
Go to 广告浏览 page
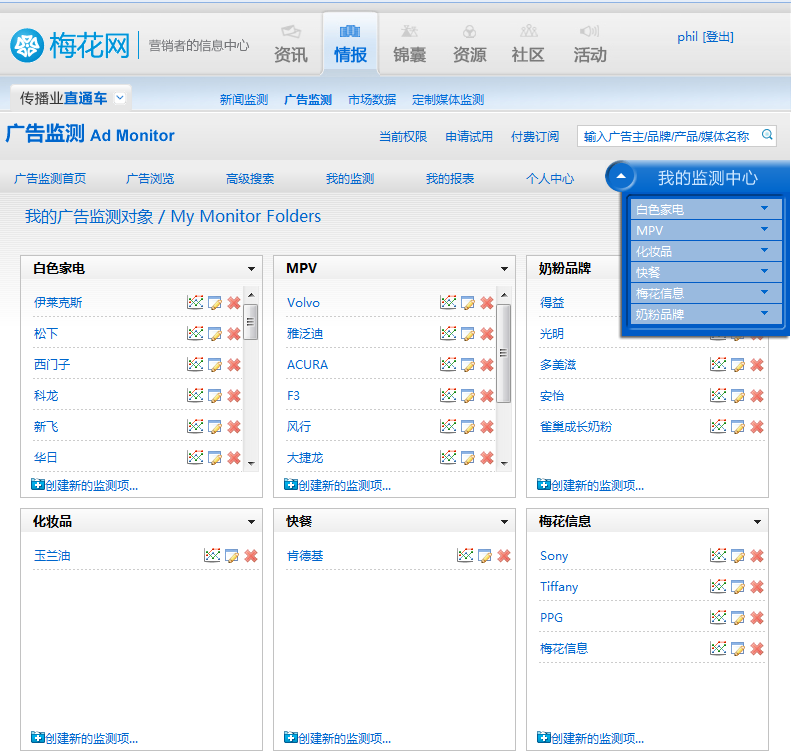[150, 179]
